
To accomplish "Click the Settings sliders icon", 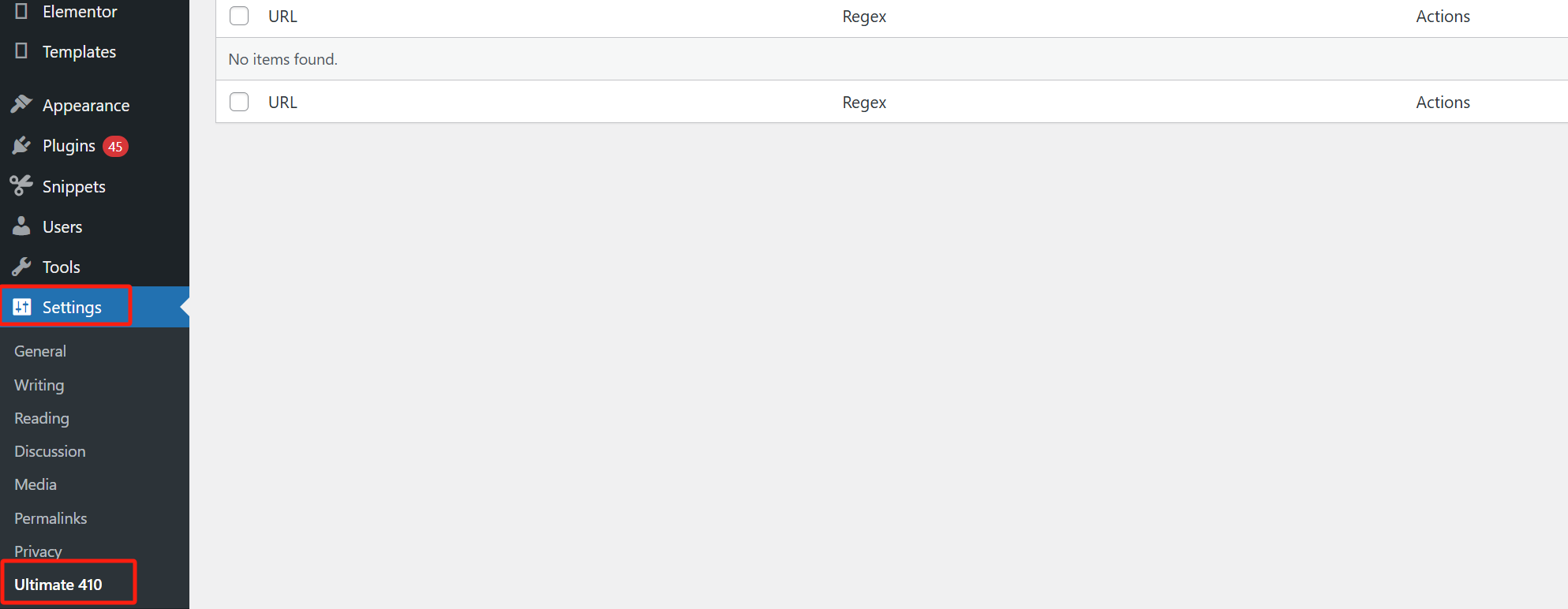I will click(x=22, y=307).
